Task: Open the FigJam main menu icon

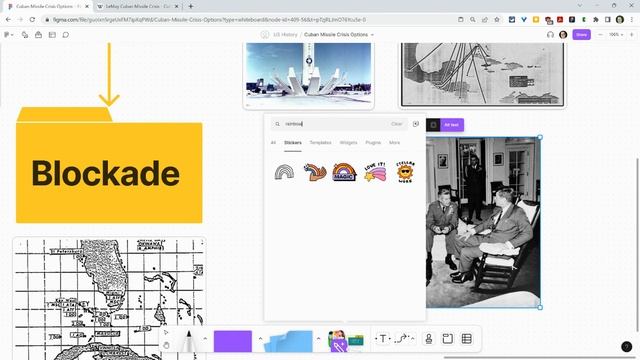Action: click(x=8, y=35)
